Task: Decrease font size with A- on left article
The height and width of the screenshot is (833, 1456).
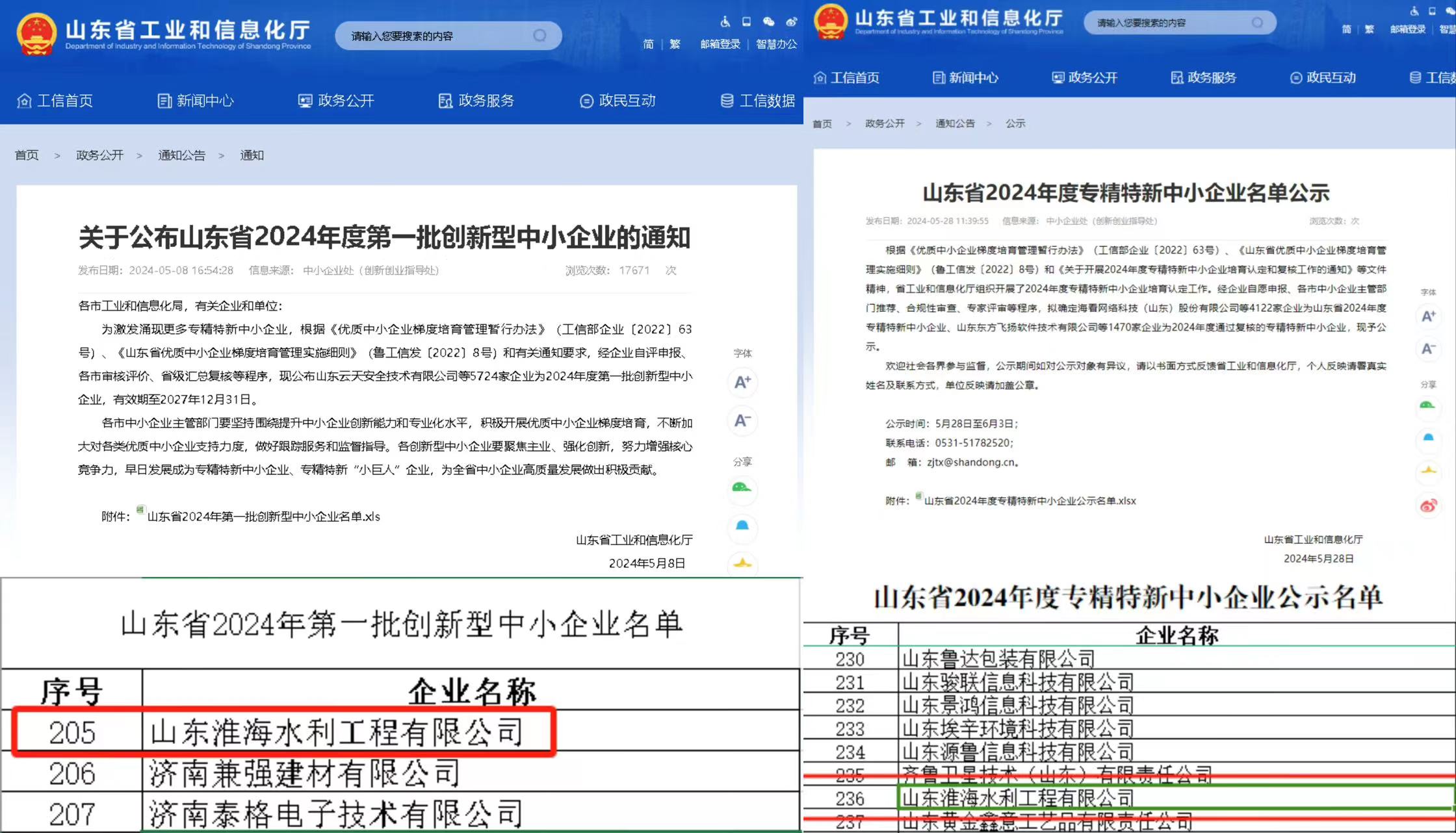Action: coord(742,421)
